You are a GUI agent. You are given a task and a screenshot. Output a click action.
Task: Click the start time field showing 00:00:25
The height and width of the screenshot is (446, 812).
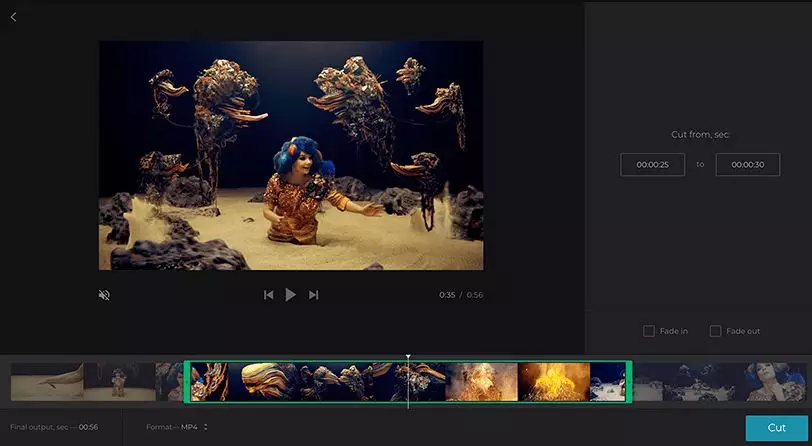[652, 164]
